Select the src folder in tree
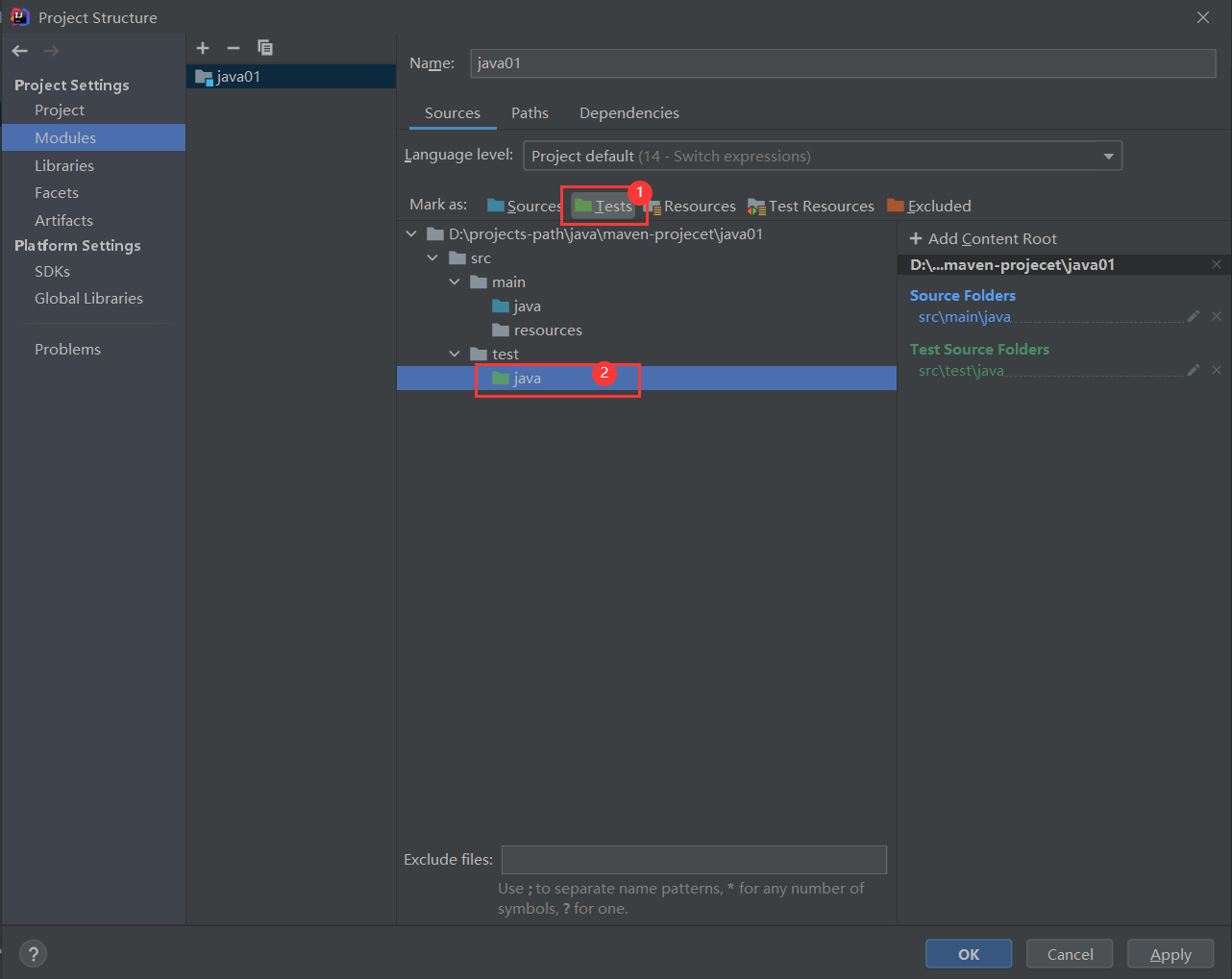 [471, 258]
